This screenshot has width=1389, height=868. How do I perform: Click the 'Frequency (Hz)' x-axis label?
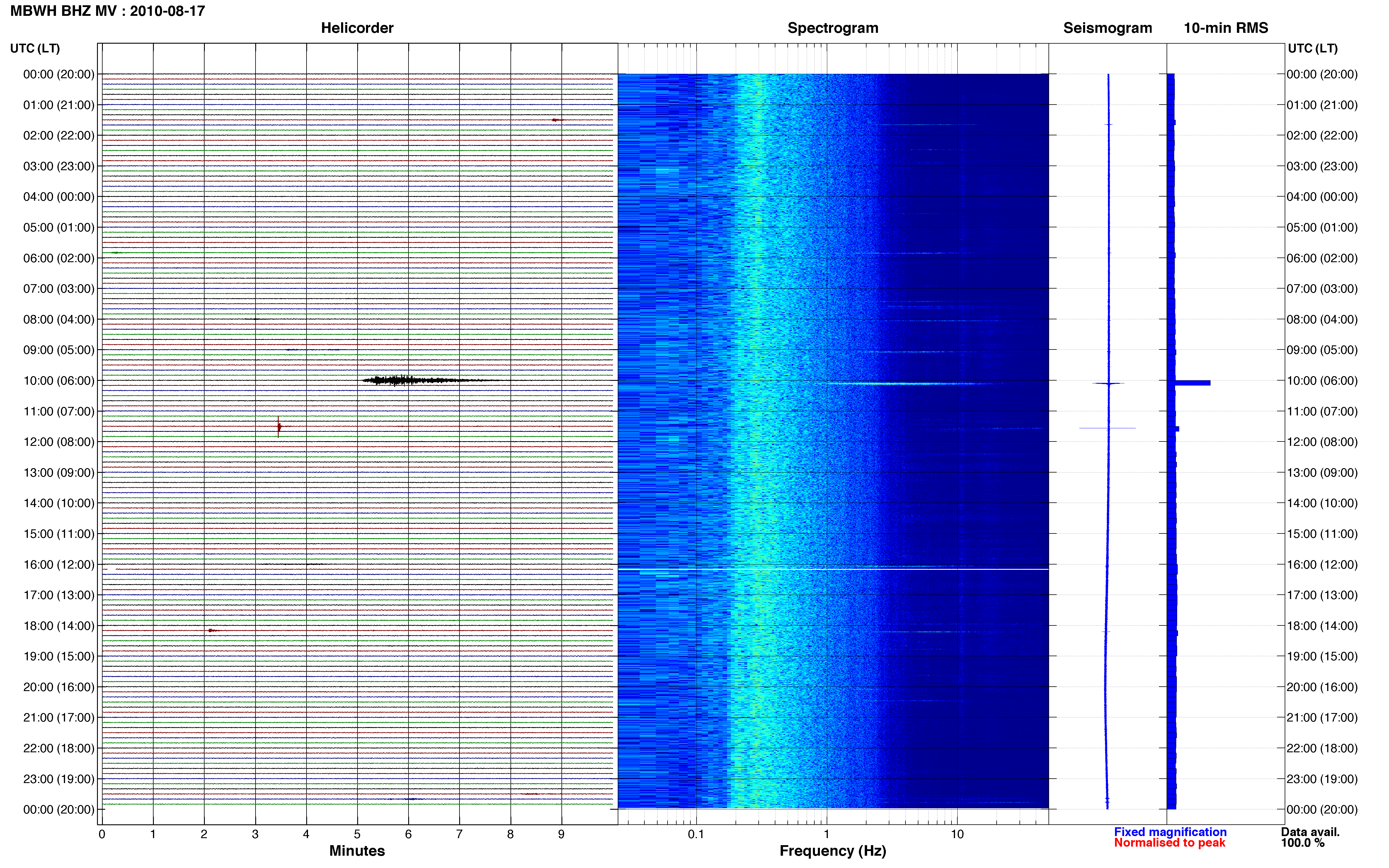click(833, 851)
